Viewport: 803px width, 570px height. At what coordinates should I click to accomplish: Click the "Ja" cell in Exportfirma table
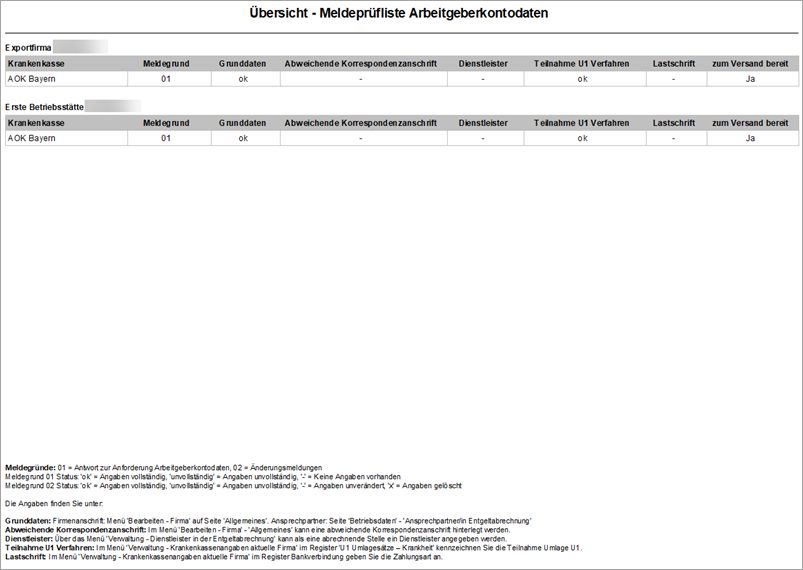(x=749, y=78)
